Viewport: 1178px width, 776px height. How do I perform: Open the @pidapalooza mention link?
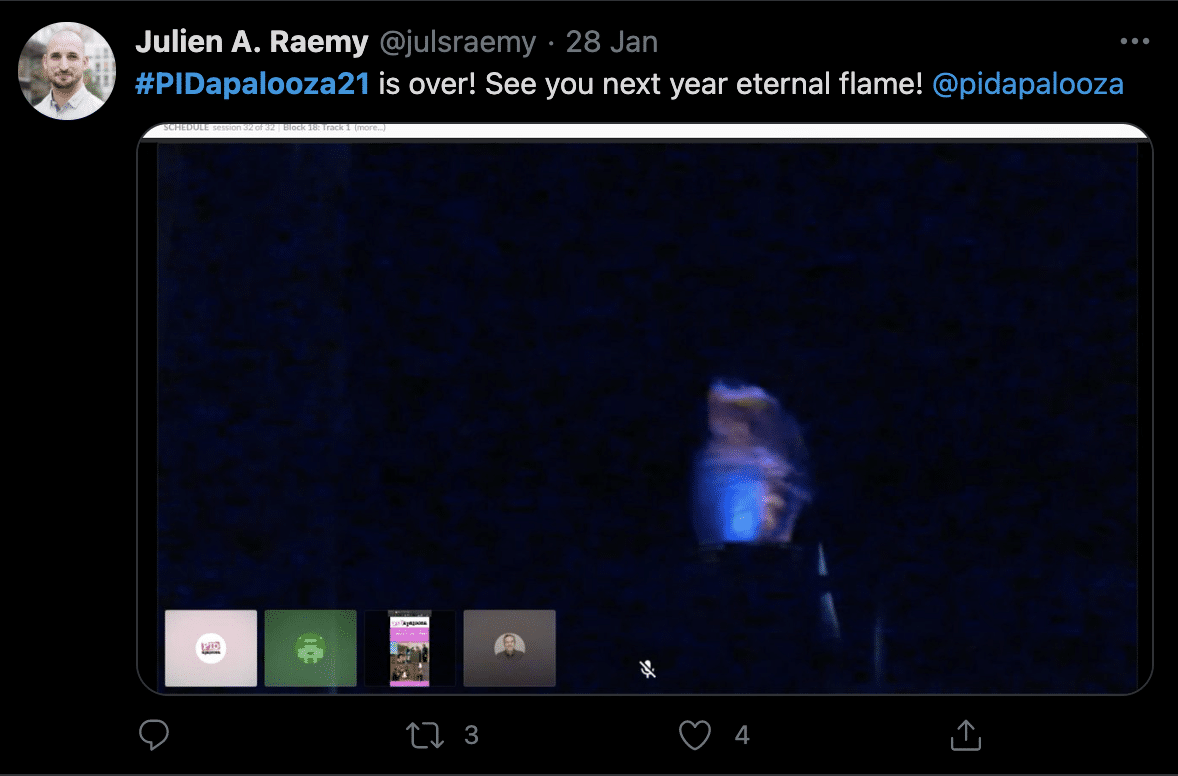(x=1028, y=83)
